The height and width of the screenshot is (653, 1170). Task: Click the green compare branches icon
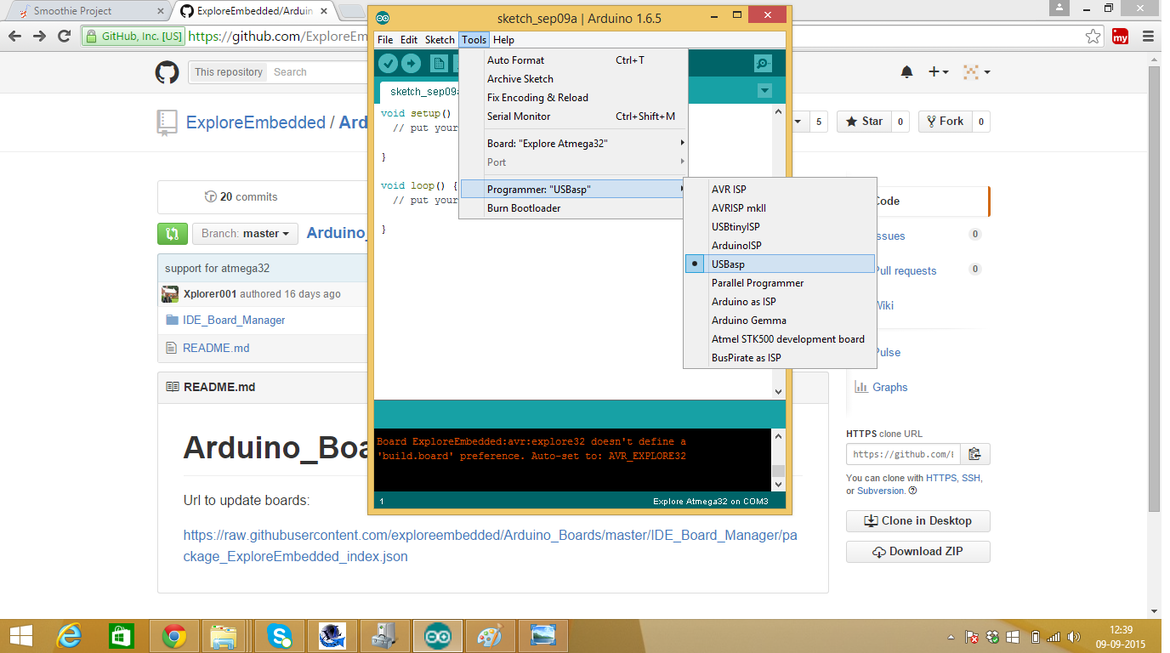pos(172,234)
